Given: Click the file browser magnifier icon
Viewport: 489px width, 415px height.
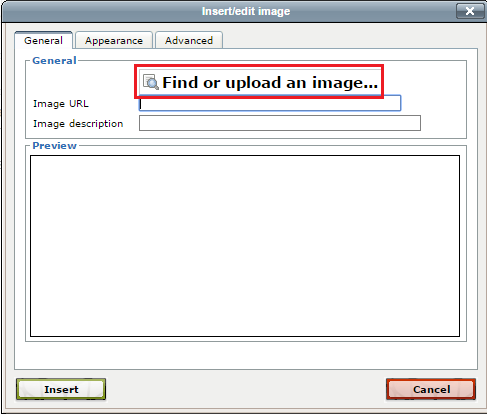Looking at the screenshot, I should pyautogui.click(x=150, y=82).
